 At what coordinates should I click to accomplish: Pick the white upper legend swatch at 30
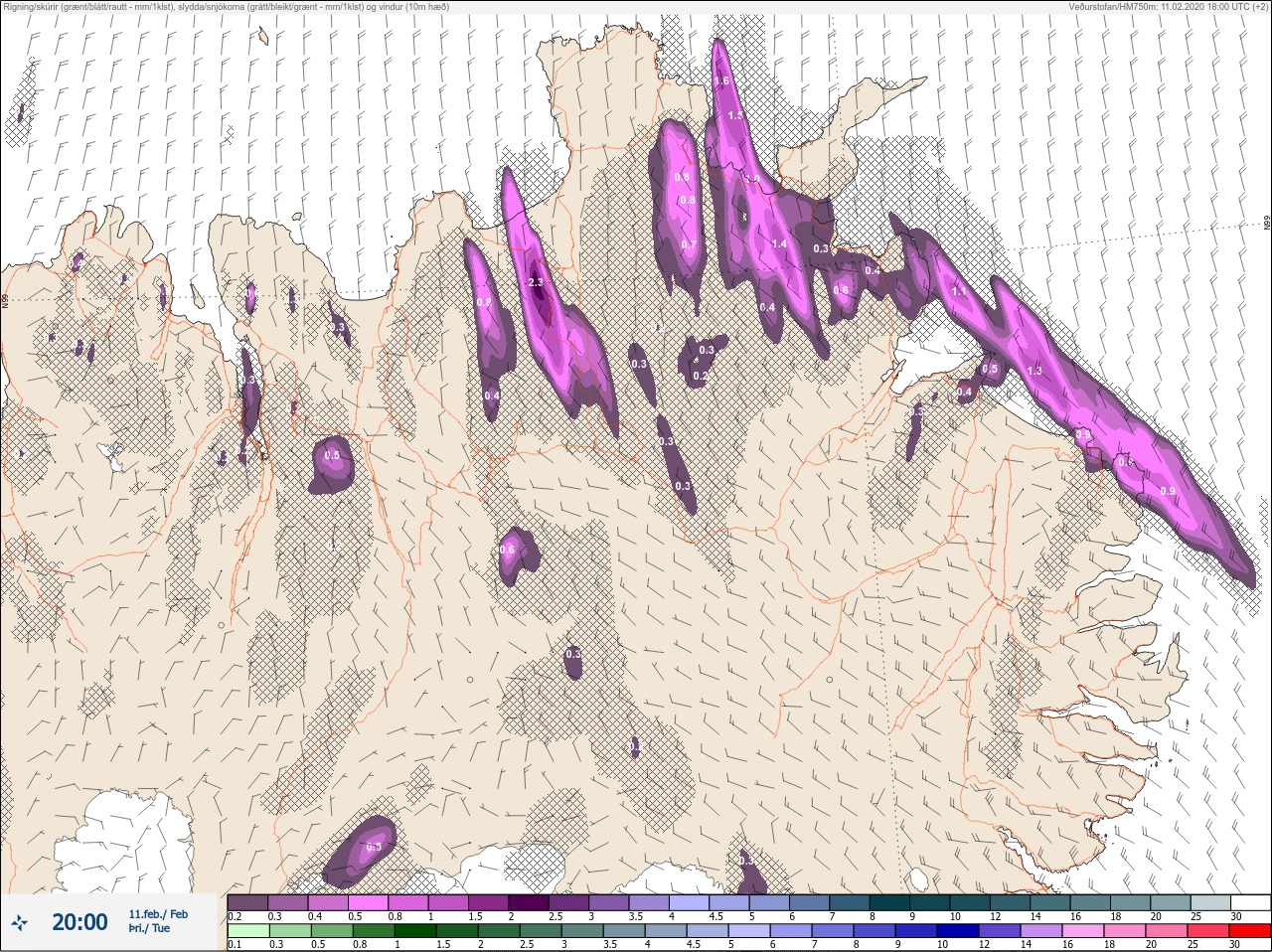point(1251,902)
